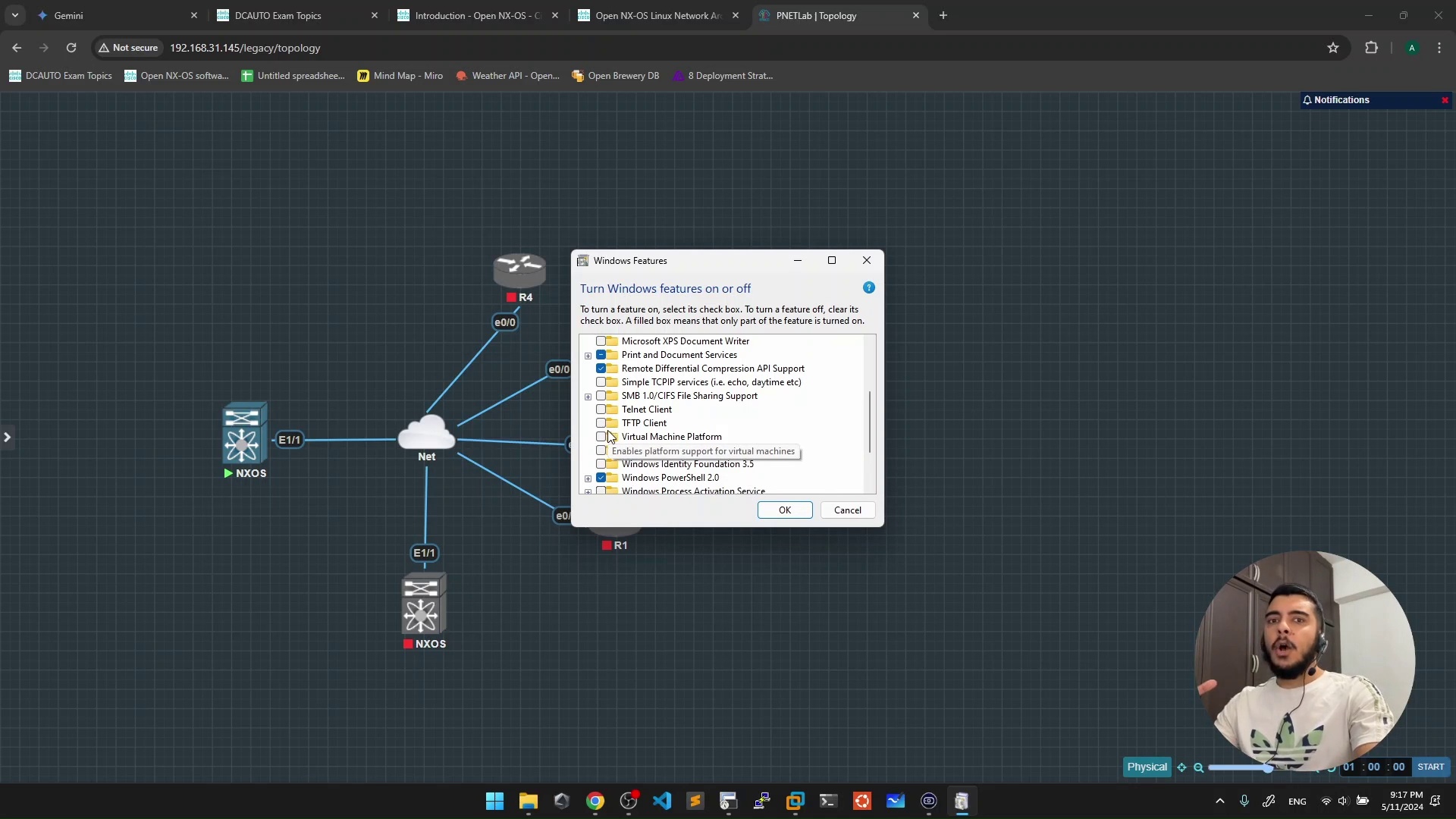Expand Print and Document Services tree
Viewport: 1456px width, 819px height.
(588, 356)
